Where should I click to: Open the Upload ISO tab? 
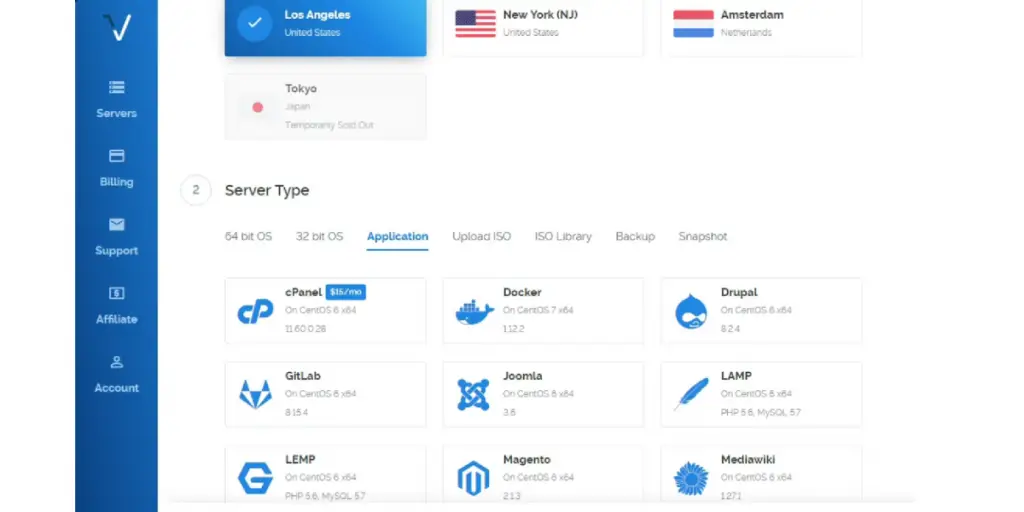[x=482, y=236]
